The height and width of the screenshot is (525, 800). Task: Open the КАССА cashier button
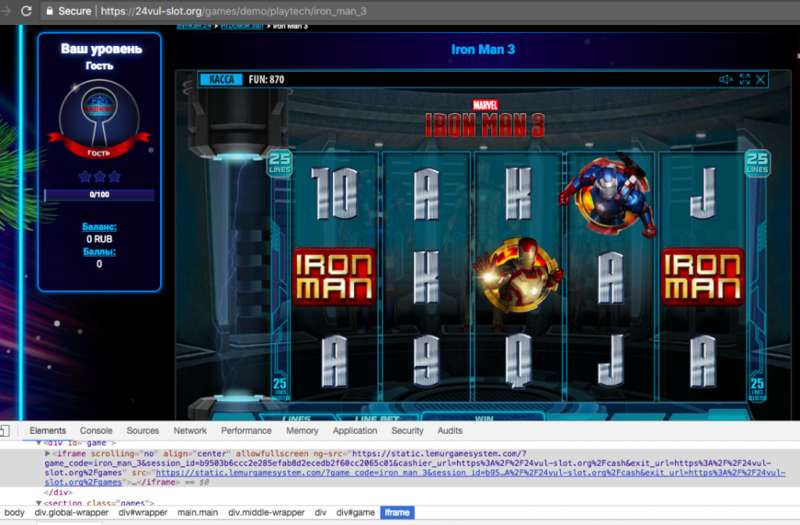point(221,80)
